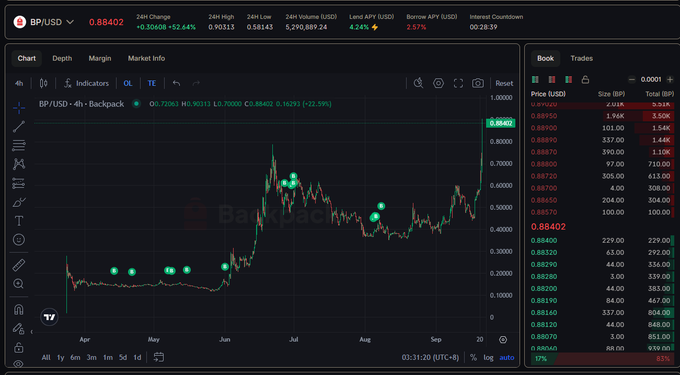
Task: Click the green market status dot
Action: 137,104
